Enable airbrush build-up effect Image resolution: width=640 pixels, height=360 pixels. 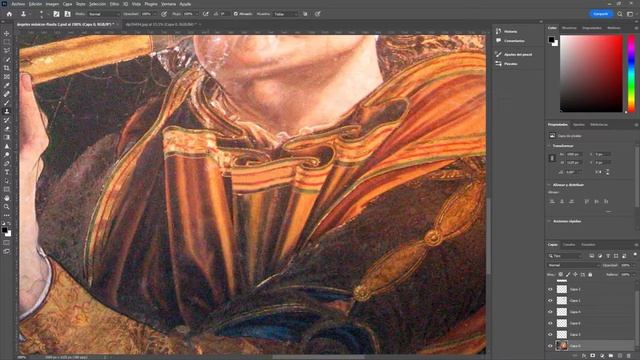[206, 14]
